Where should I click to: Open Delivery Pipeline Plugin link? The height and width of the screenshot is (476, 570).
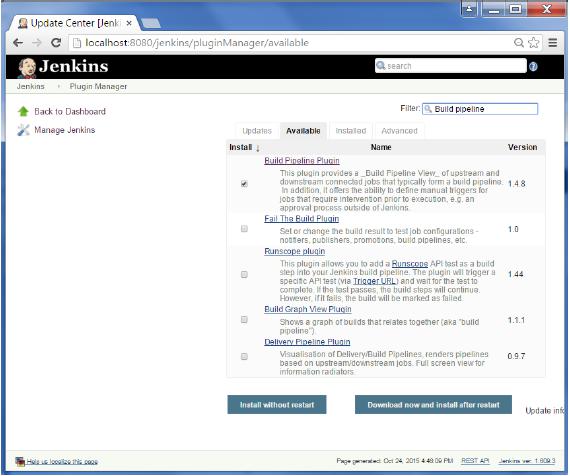click(x=307, y=342)
